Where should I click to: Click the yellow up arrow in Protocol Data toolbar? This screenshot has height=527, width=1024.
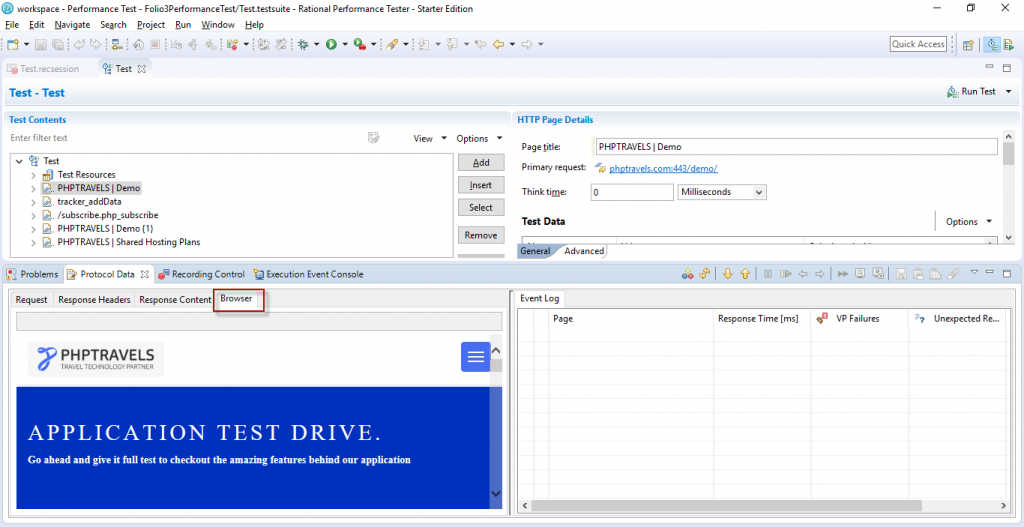pos(744,274)
